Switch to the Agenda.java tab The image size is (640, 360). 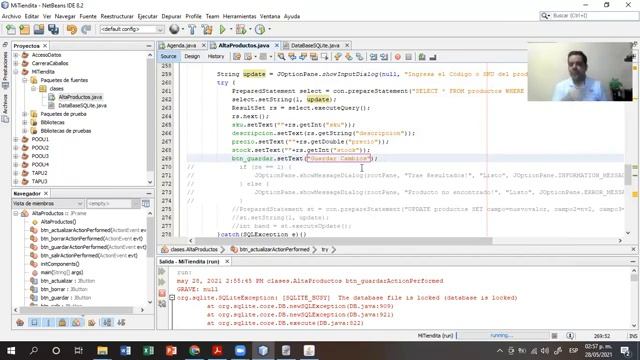(x=181, y=45)
